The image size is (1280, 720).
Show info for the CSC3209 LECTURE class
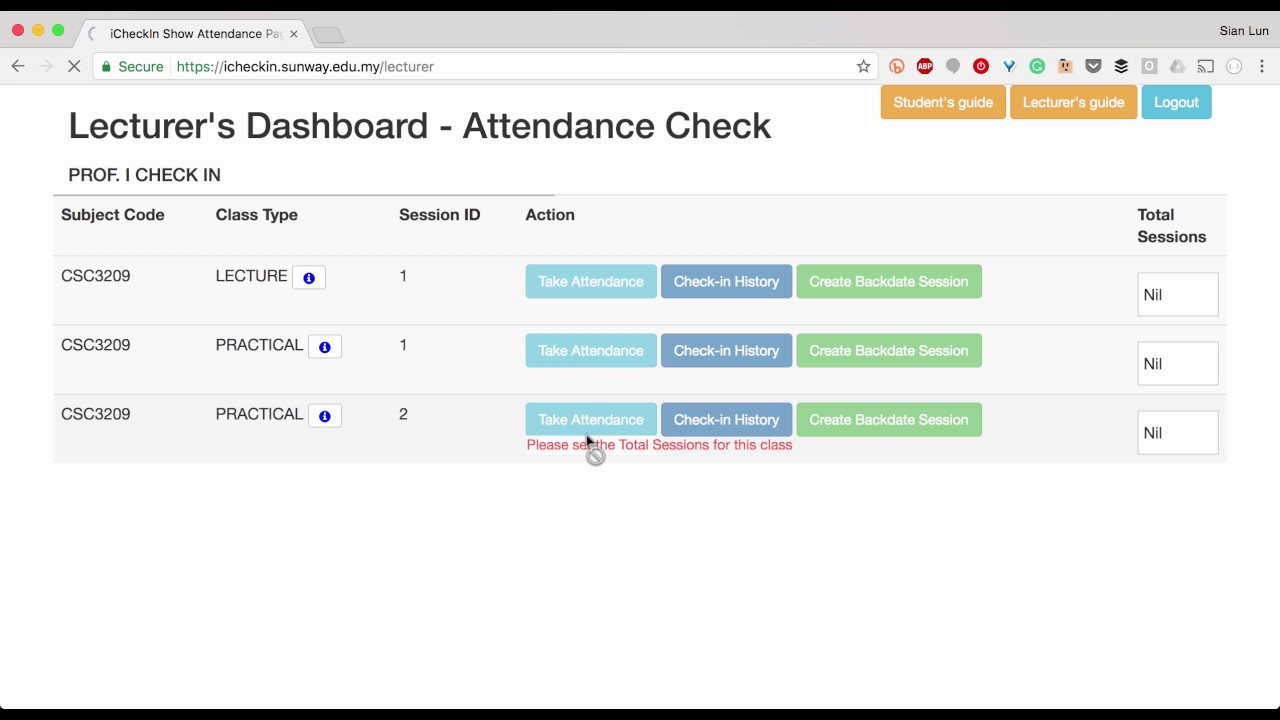(x=309, y=278)
